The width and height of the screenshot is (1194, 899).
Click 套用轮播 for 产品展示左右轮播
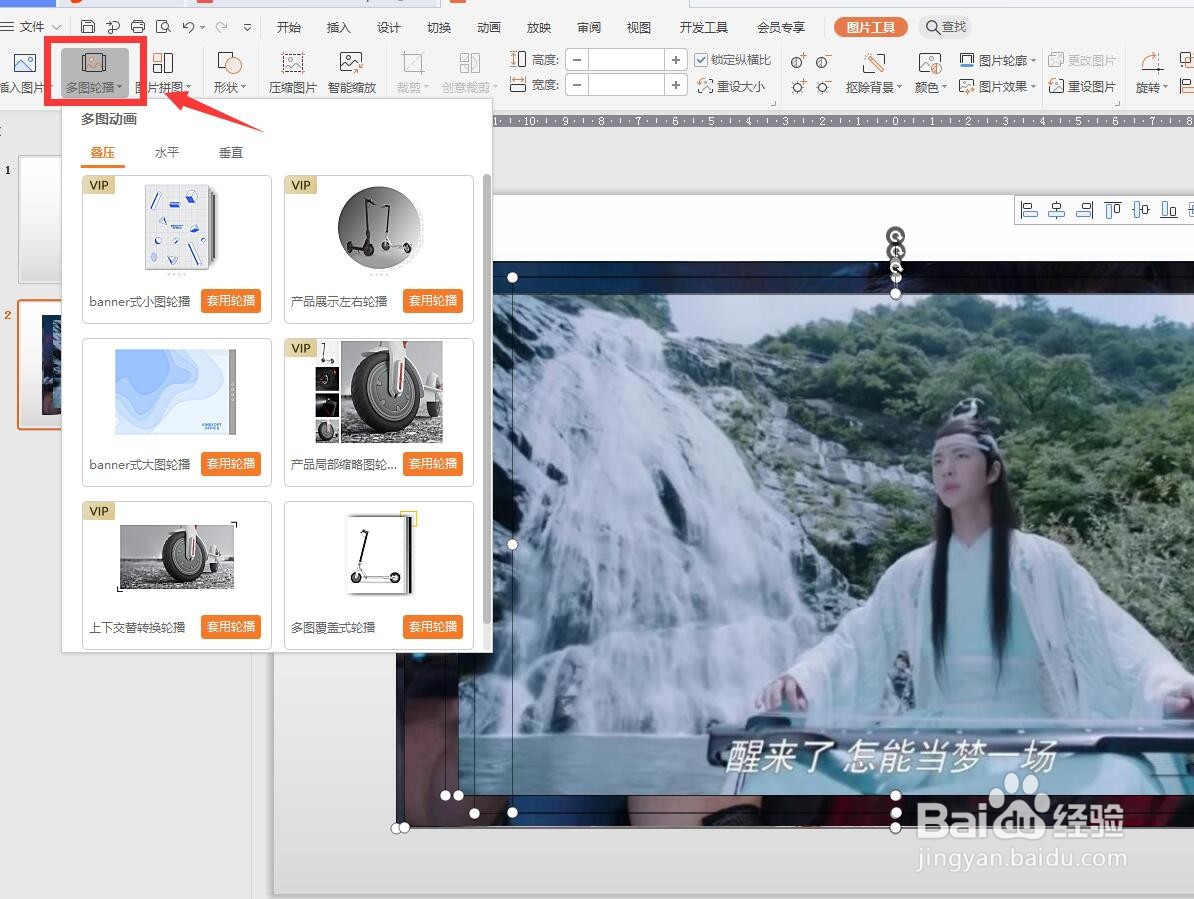tap(433, 301)
